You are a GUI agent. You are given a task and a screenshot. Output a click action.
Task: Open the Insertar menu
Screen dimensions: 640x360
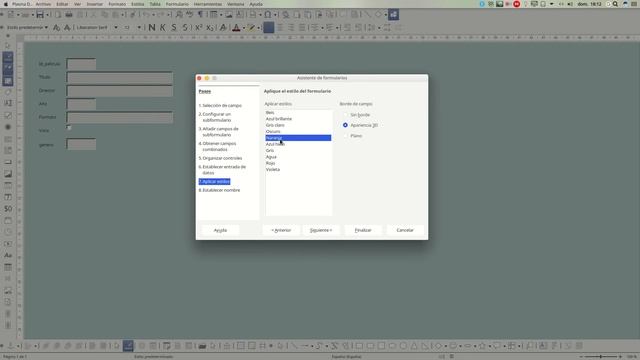point(95,4)
